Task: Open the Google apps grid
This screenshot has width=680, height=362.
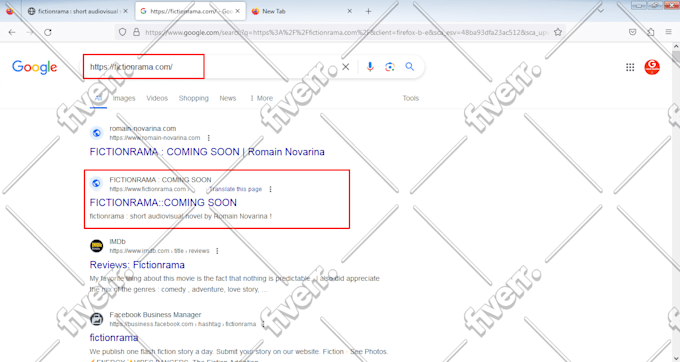Action: [630, 67]
